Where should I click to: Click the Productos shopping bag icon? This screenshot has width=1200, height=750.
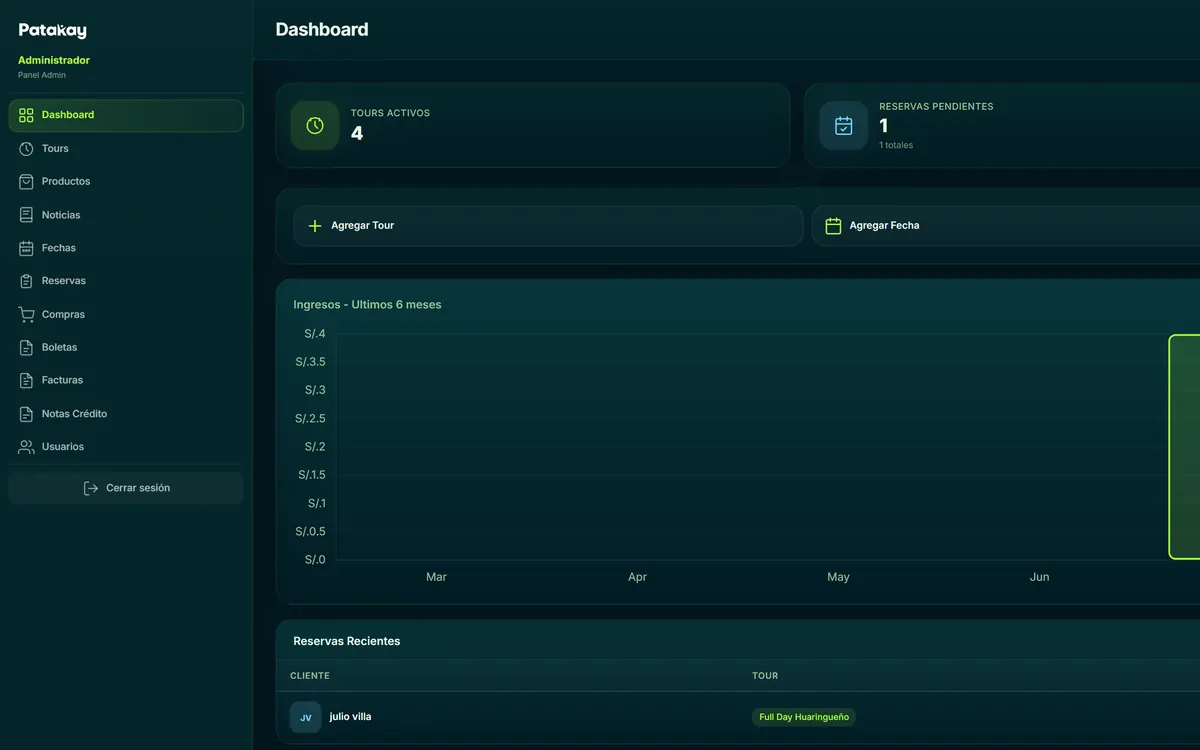tap(26, 181)
